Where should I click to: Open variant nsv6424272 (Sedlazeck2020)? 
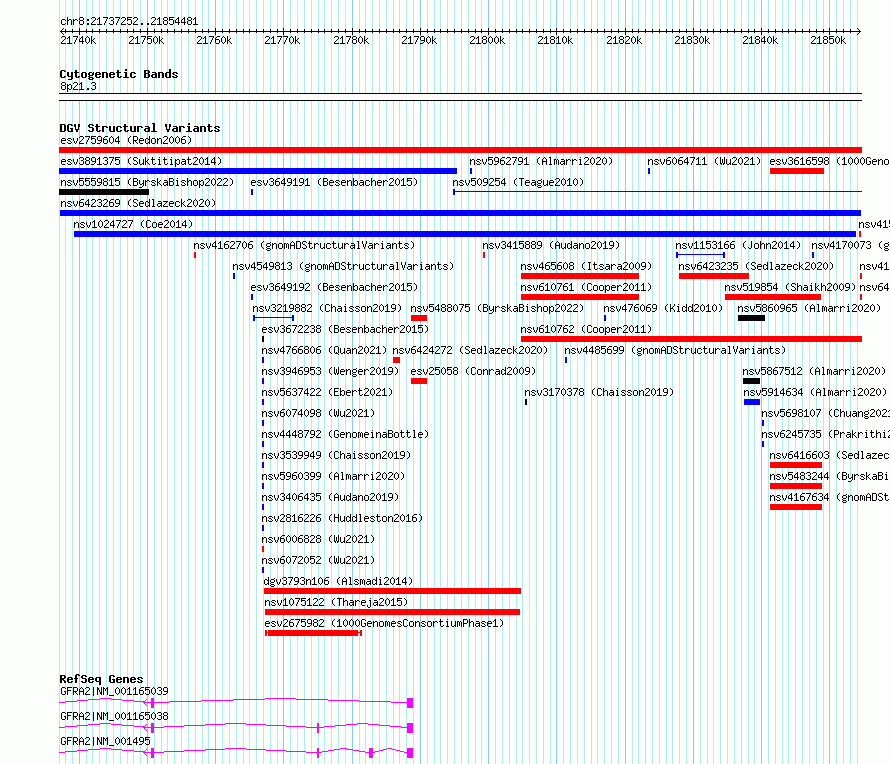pos(470,350)
